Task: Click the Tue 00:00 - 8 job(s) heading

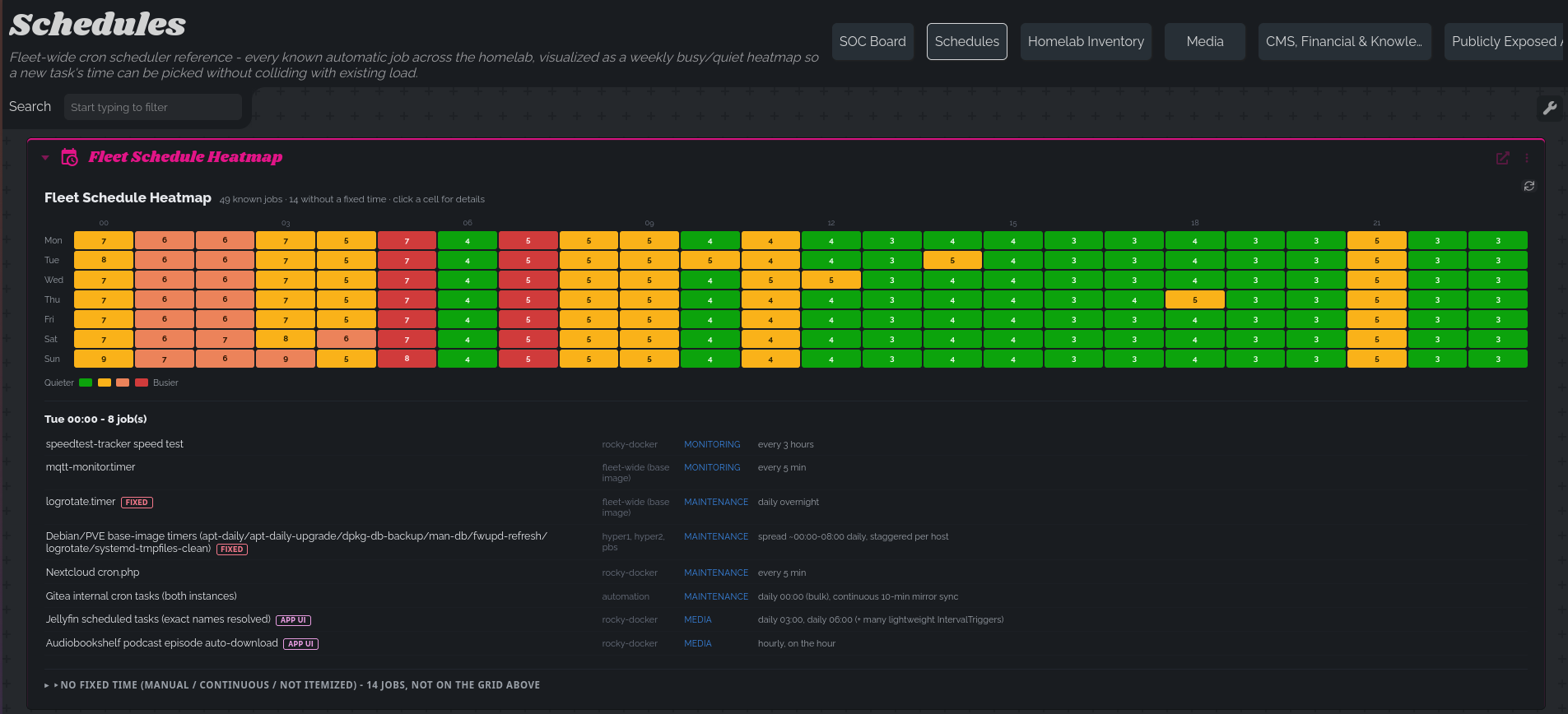Action: pos(95,420)
